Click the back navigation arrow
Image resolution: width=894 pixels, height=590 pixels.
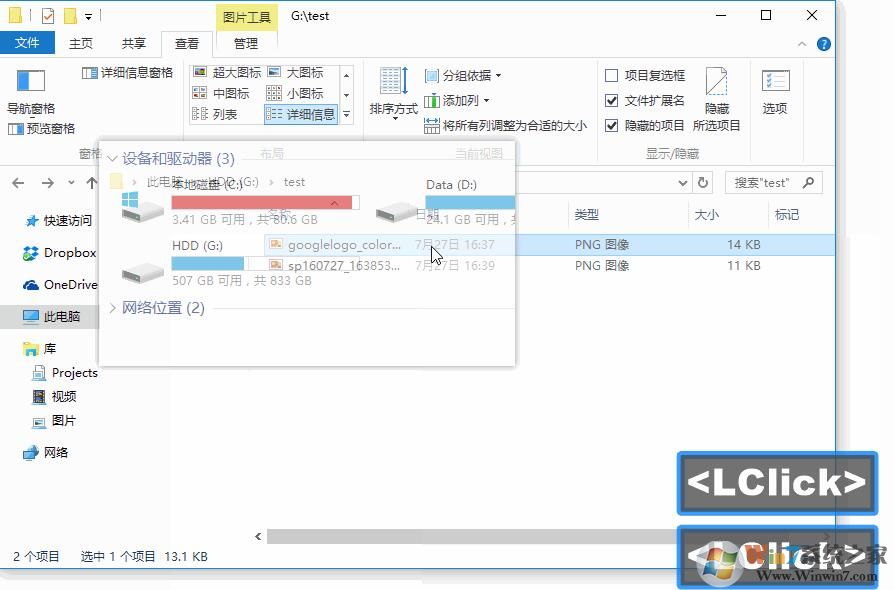coord(16,183)
